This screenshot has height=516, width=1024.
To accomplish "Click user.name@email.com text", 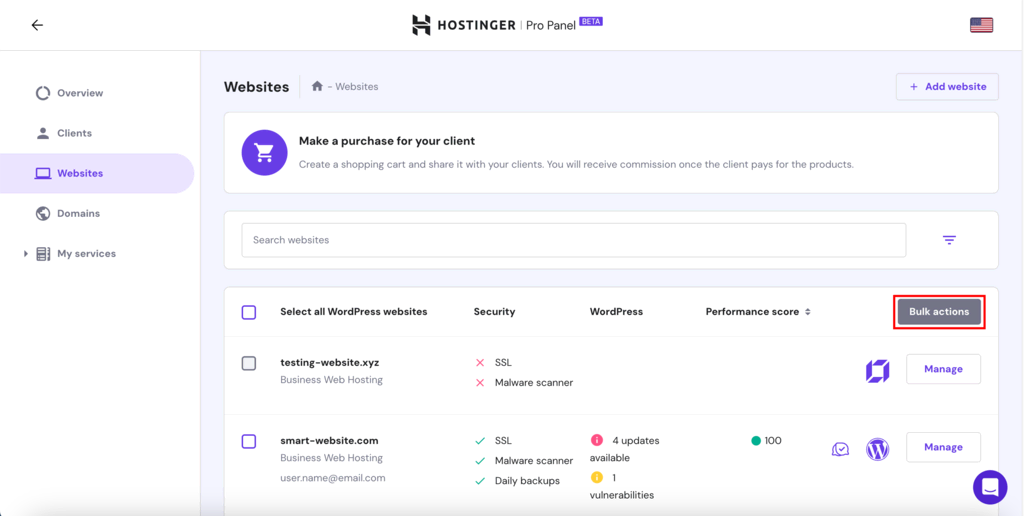I will [332, 478].
